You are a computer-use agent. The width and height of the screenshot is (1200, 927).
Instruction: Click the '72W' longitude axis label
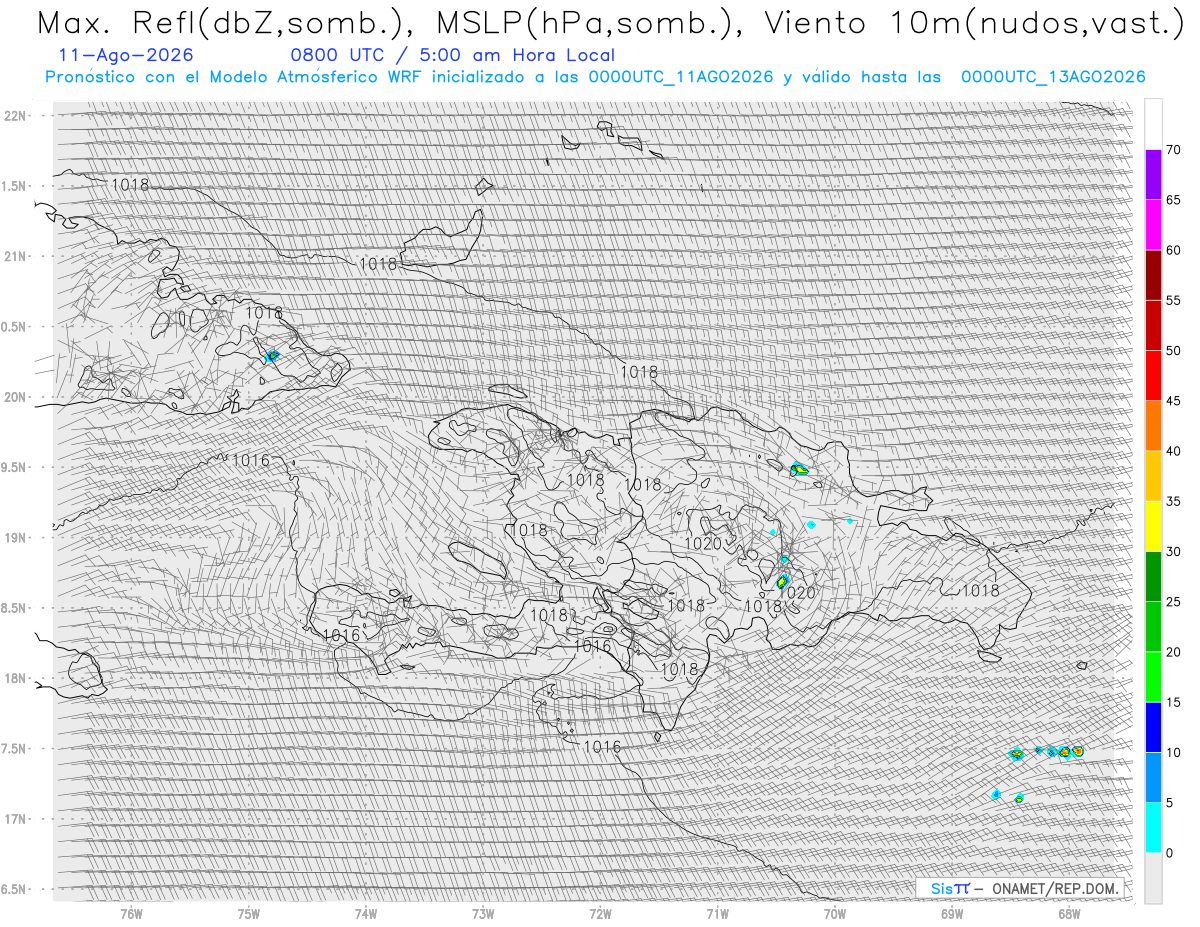[600, 912]
